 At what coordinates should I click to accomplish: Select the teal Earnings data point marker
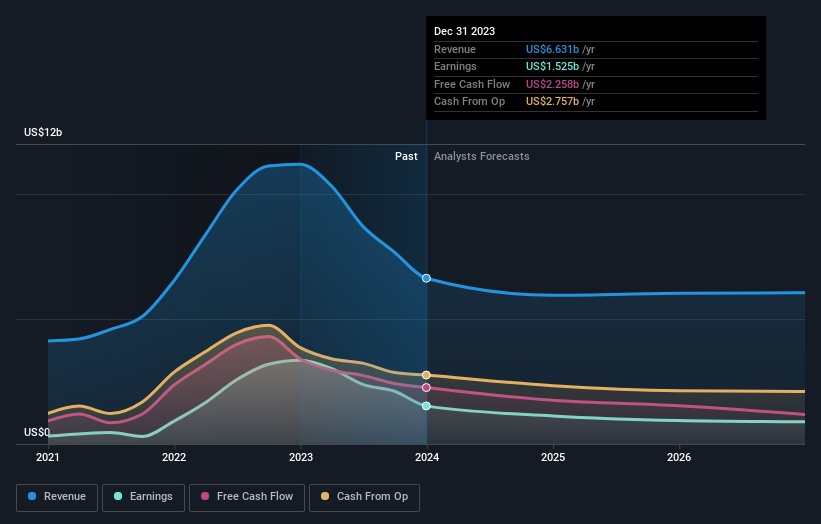426,406
